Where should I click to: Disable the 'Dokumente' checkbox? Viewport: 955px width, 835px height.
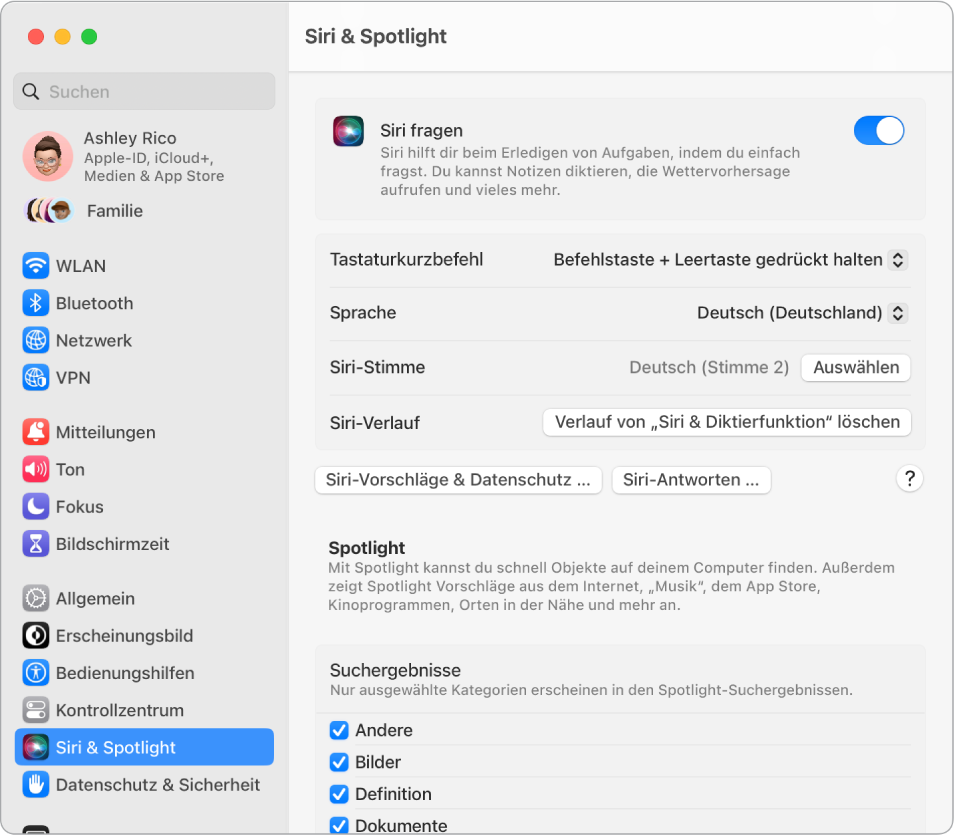pos(338,824)
